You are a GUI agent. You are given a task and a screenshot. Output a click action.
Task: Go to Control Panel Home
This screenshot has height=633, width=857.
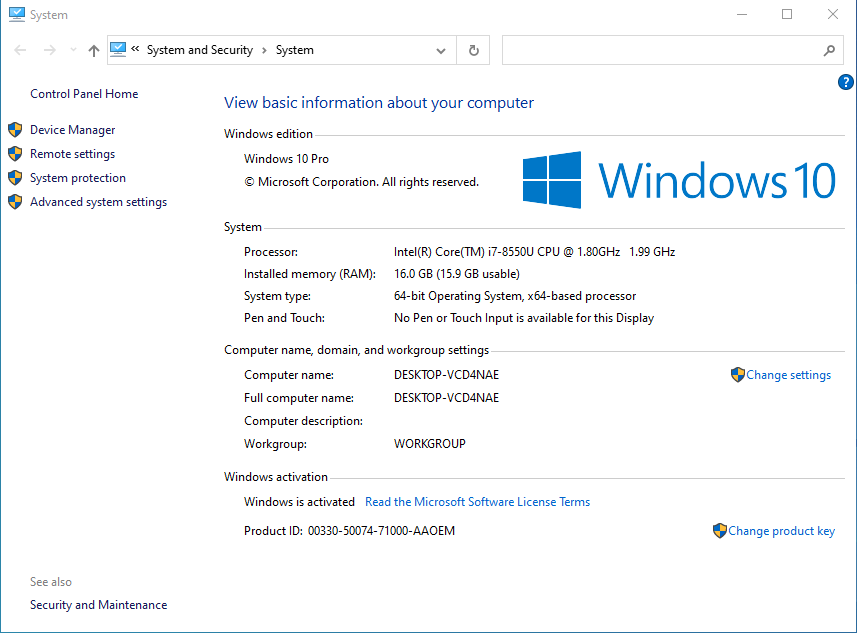[84, 94]
